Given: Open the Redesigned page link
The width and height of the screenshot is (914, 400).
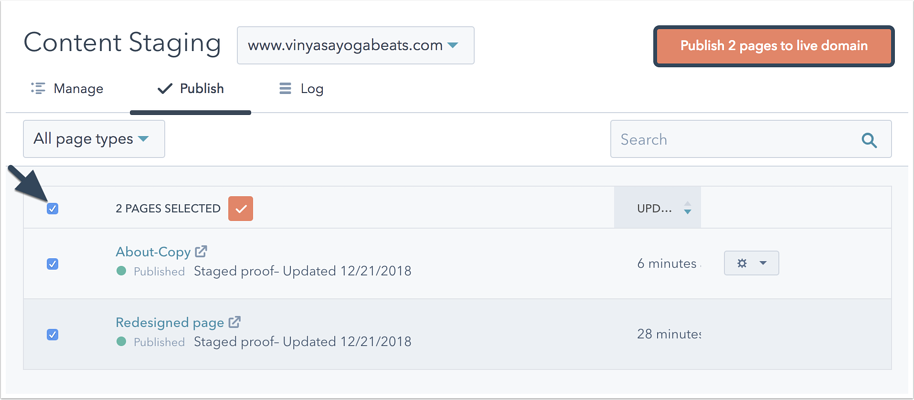Looking at the screenshot, I should [170, 322].
